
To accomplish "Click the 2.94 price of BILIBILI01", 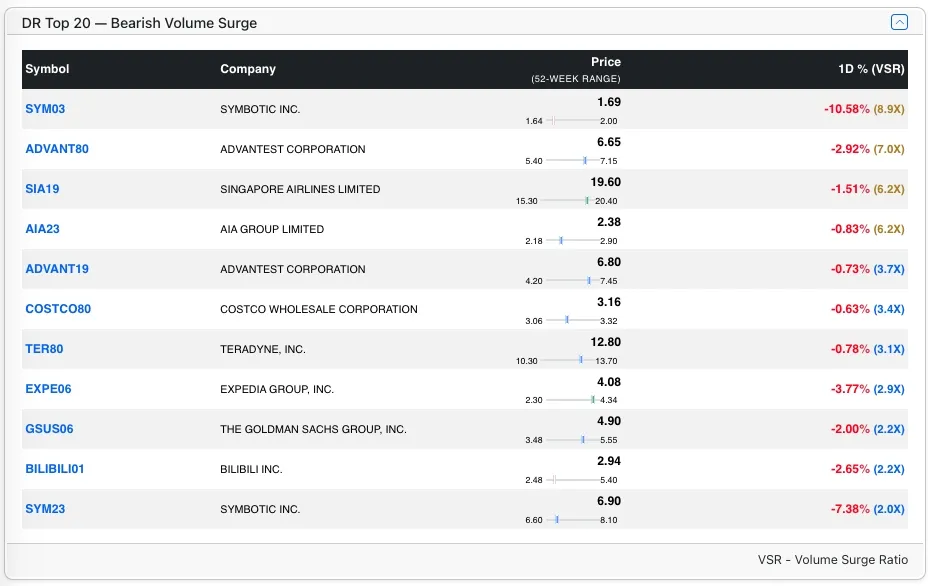I will 609,461.
